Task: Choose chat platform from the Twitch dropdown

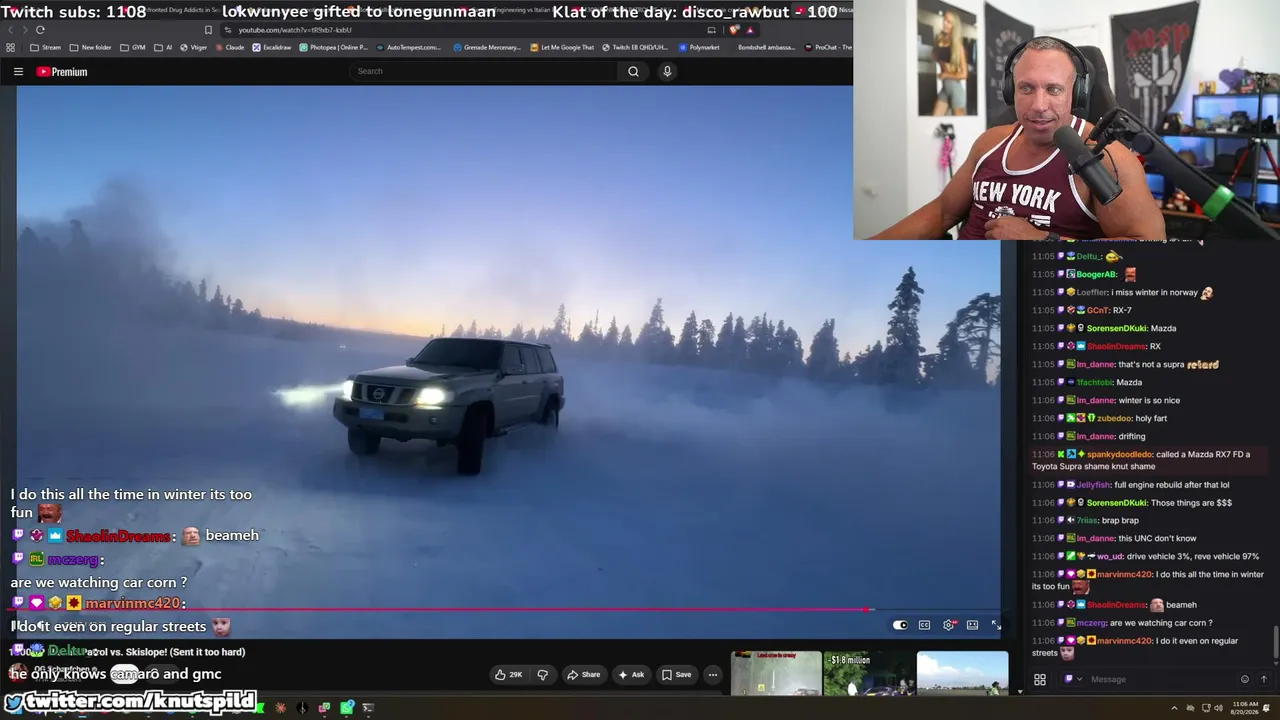Action: [1071, 679]
